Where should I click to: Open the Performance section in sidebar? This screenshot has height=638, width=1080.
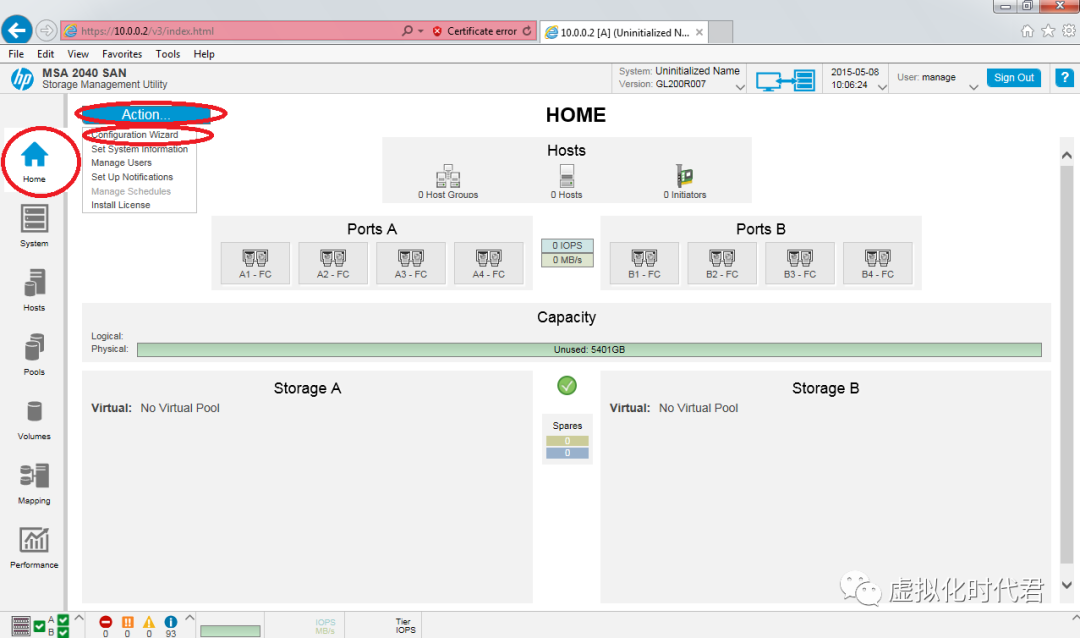tap(34, 547)
